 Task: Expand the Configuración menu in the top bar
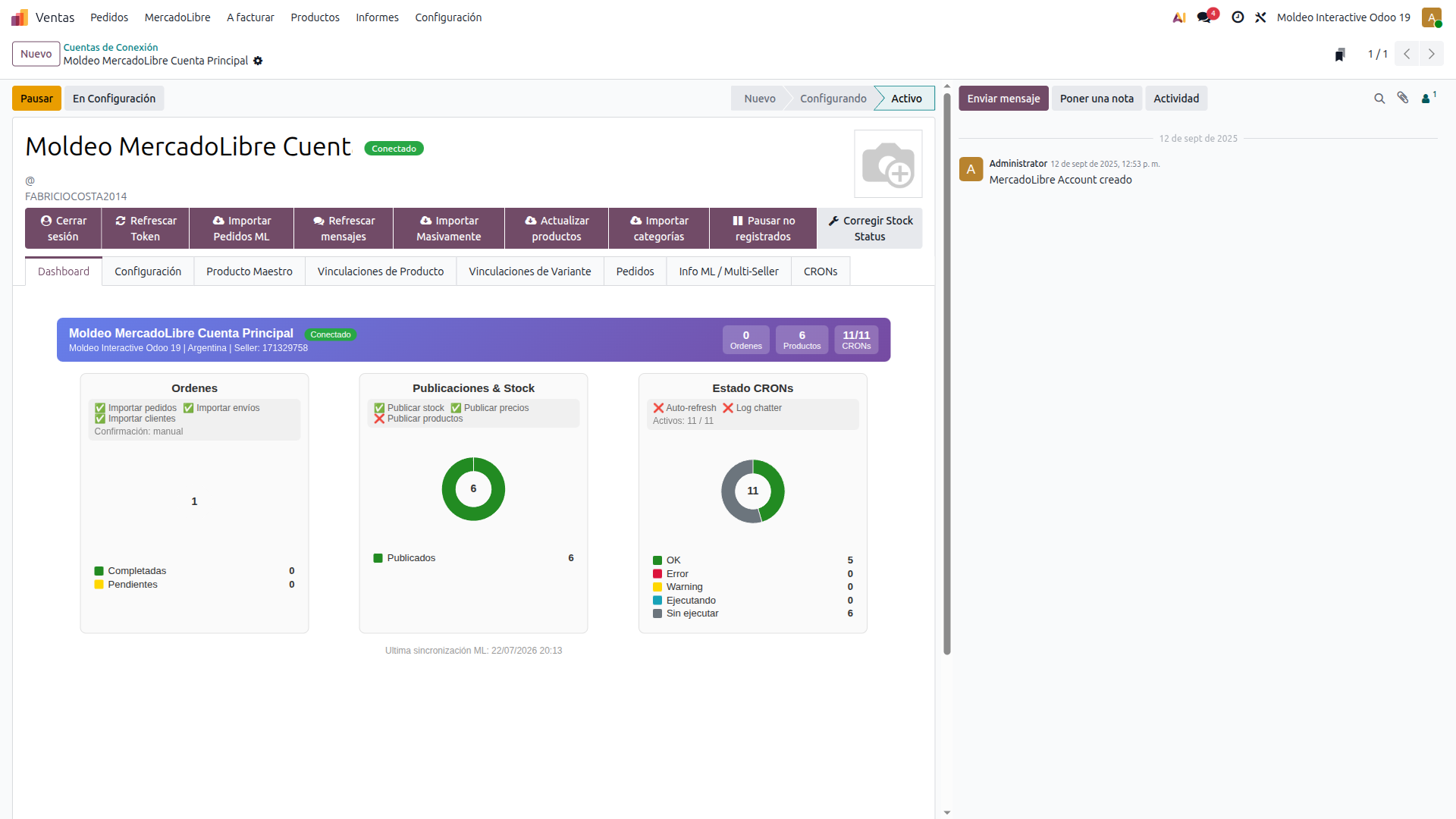pos(448,17)
